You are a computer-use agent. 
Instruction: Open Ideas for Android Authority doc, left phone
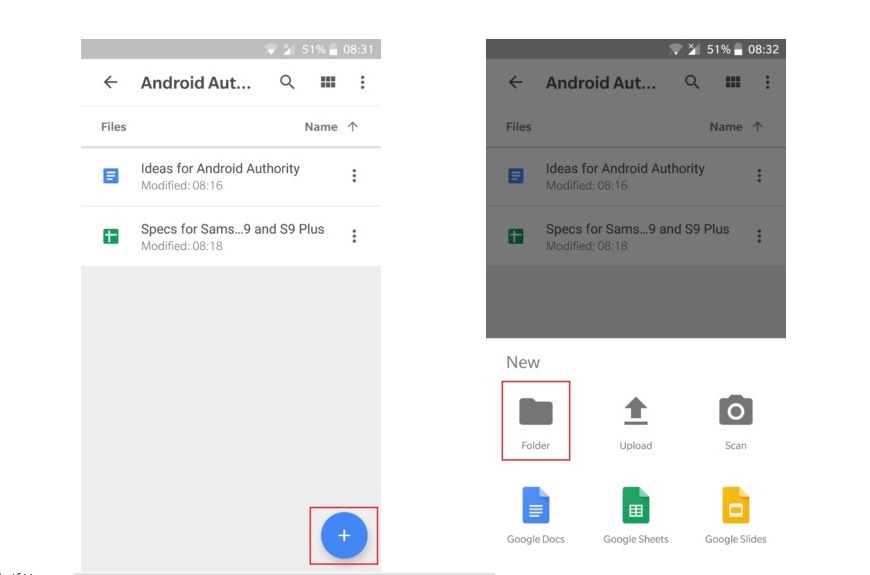pos(231,176)
